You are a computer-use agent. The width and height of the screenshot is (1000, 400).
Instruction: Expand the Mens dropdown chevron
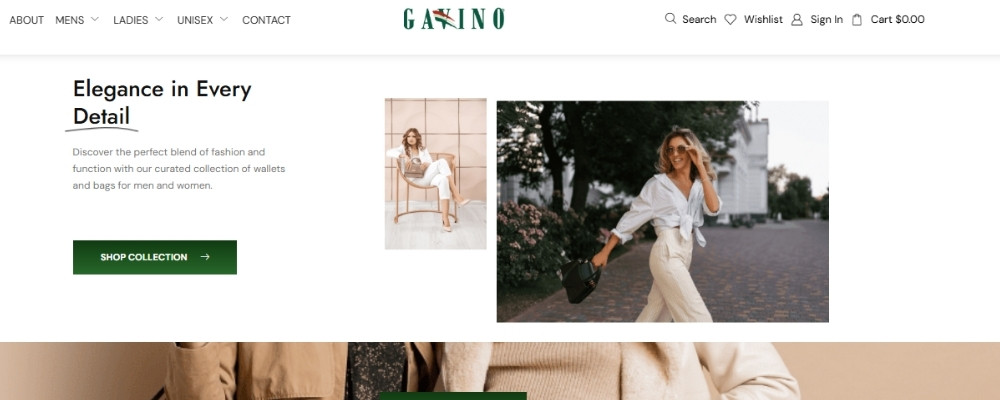pos(95,19)
